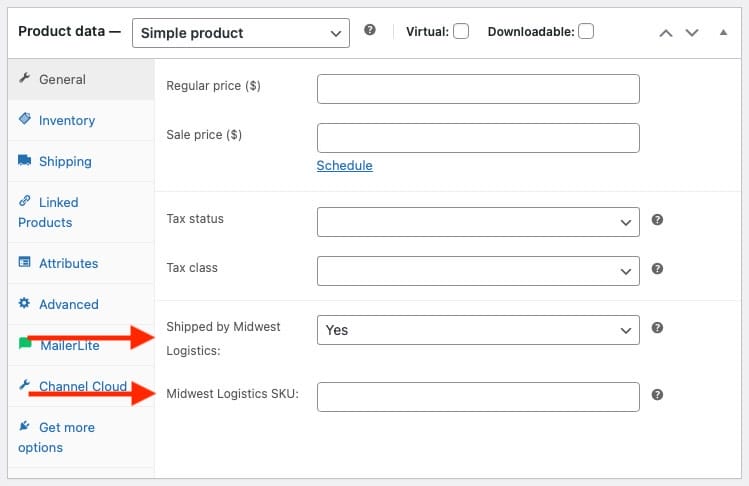
Task: Click the Schedule sale price link
Action: [344, 166]
